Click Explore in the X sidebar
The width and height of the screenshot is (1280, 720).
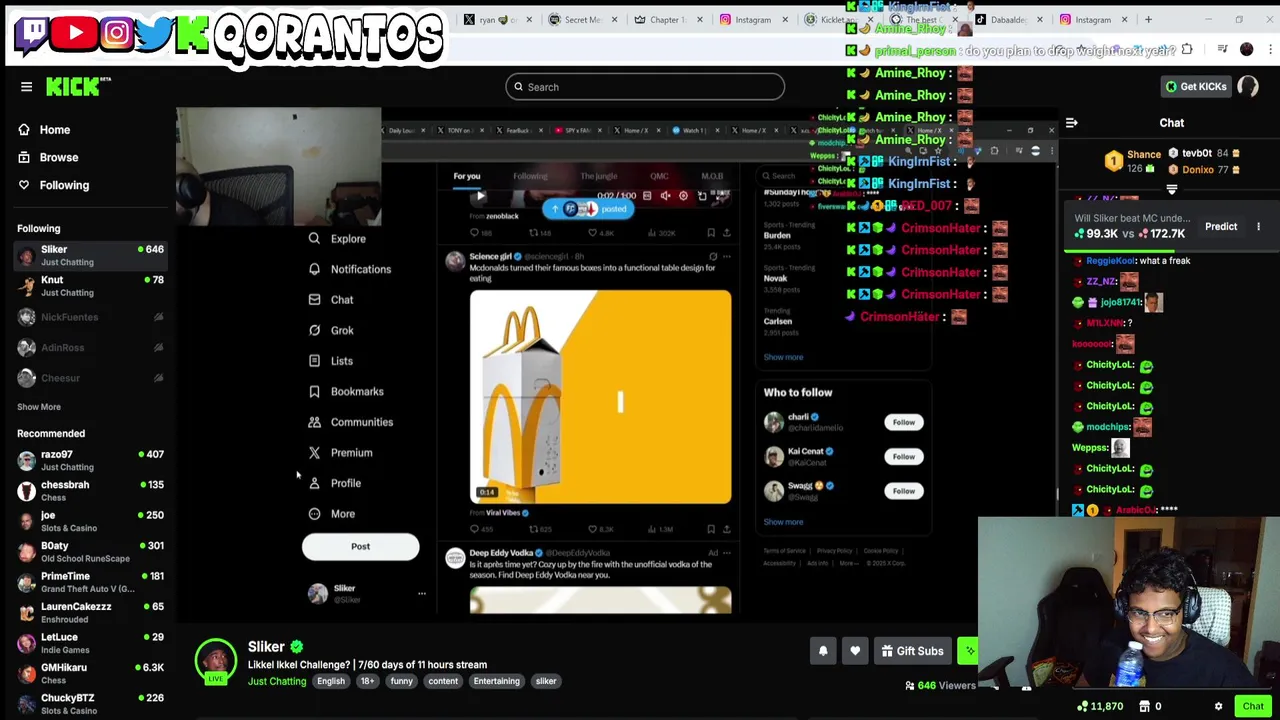point(337,239)
